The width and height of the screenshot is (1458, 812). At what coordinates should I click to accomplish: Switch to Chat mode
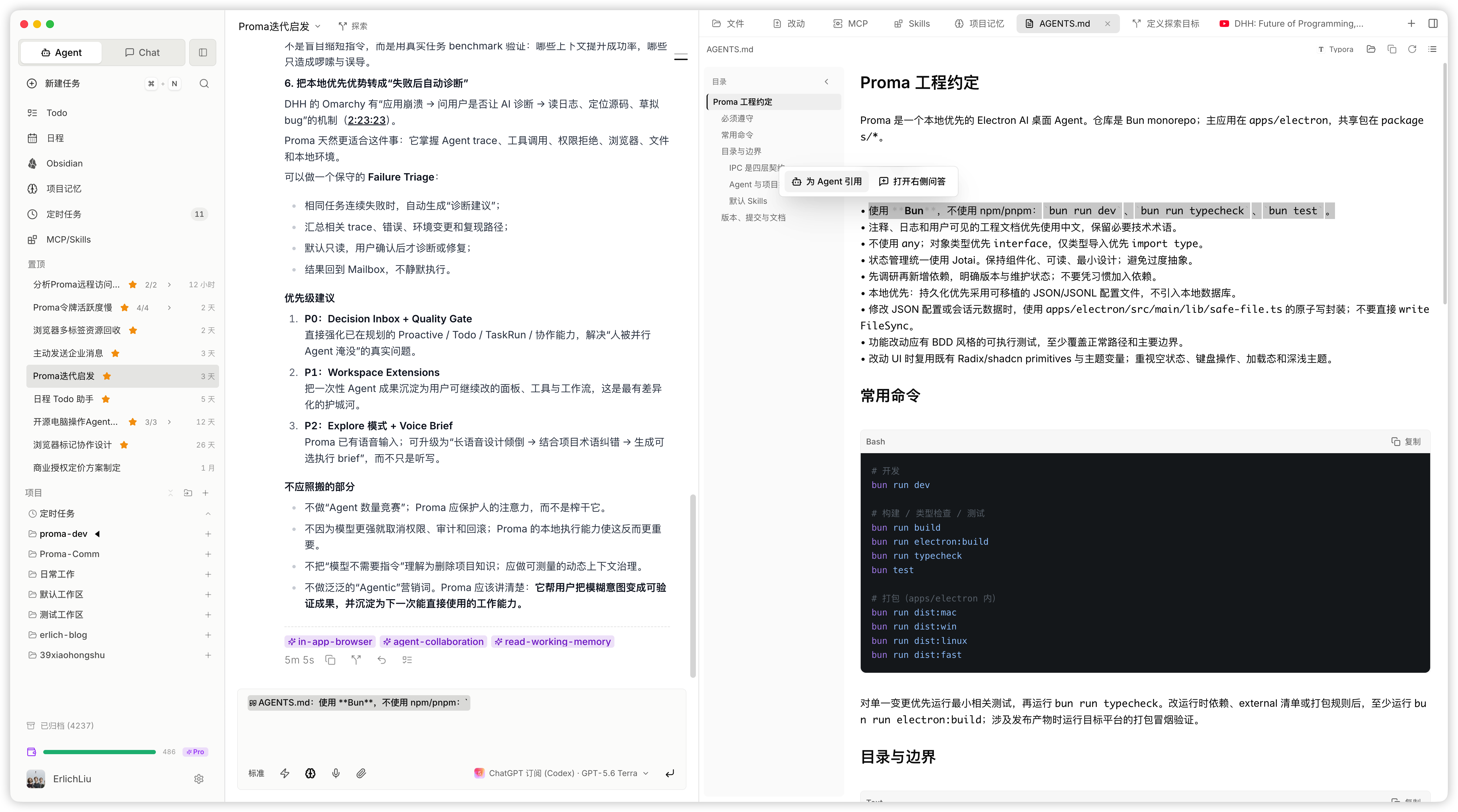coord(142,52)
